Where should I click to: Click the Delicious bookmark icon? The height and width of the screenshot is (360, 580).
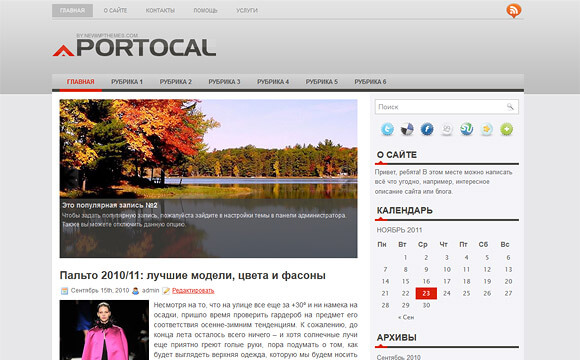407,129
